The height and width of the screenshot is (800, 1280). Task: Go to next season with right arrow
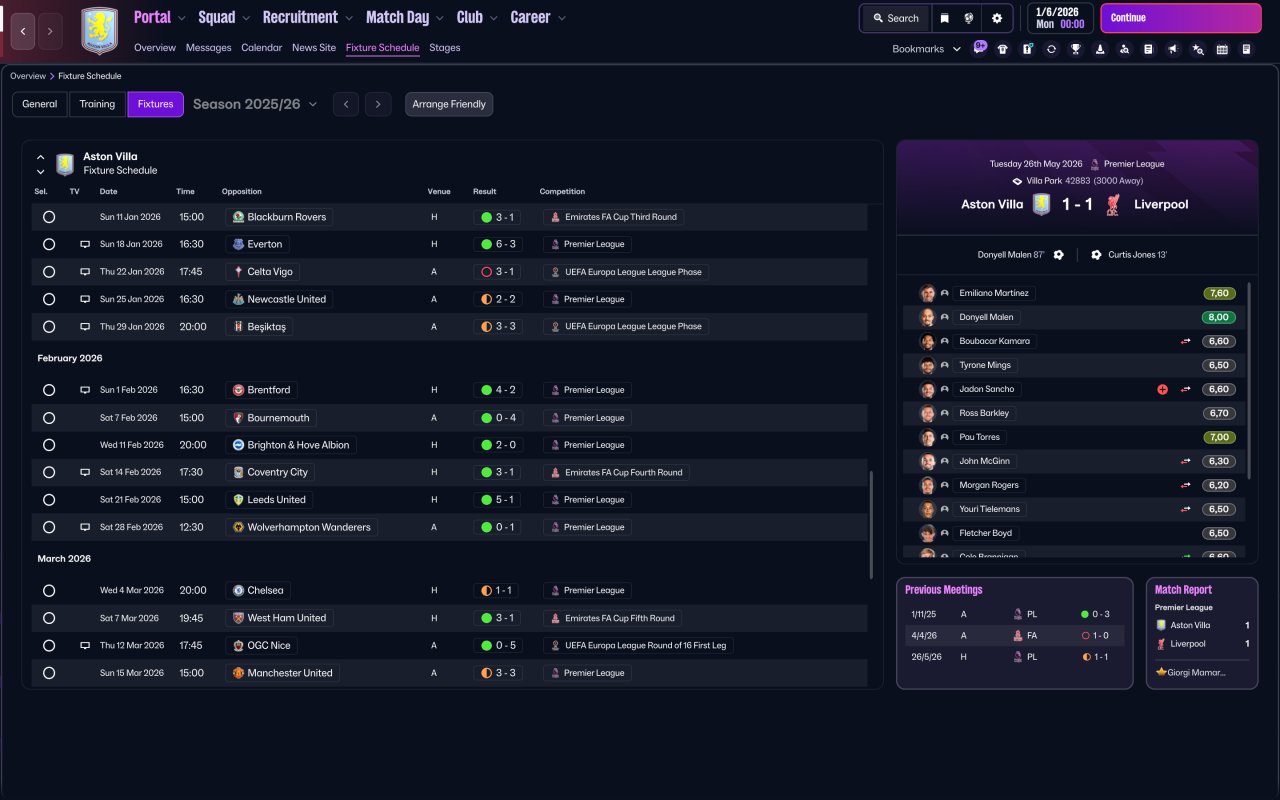coord(377,104)
